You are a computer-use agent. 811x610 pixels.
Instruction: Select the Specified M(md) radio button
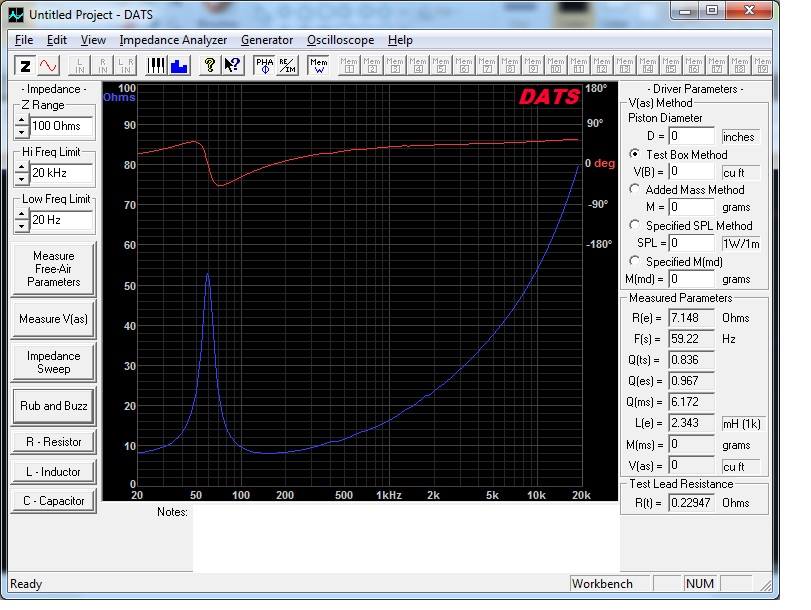(634, 260)
